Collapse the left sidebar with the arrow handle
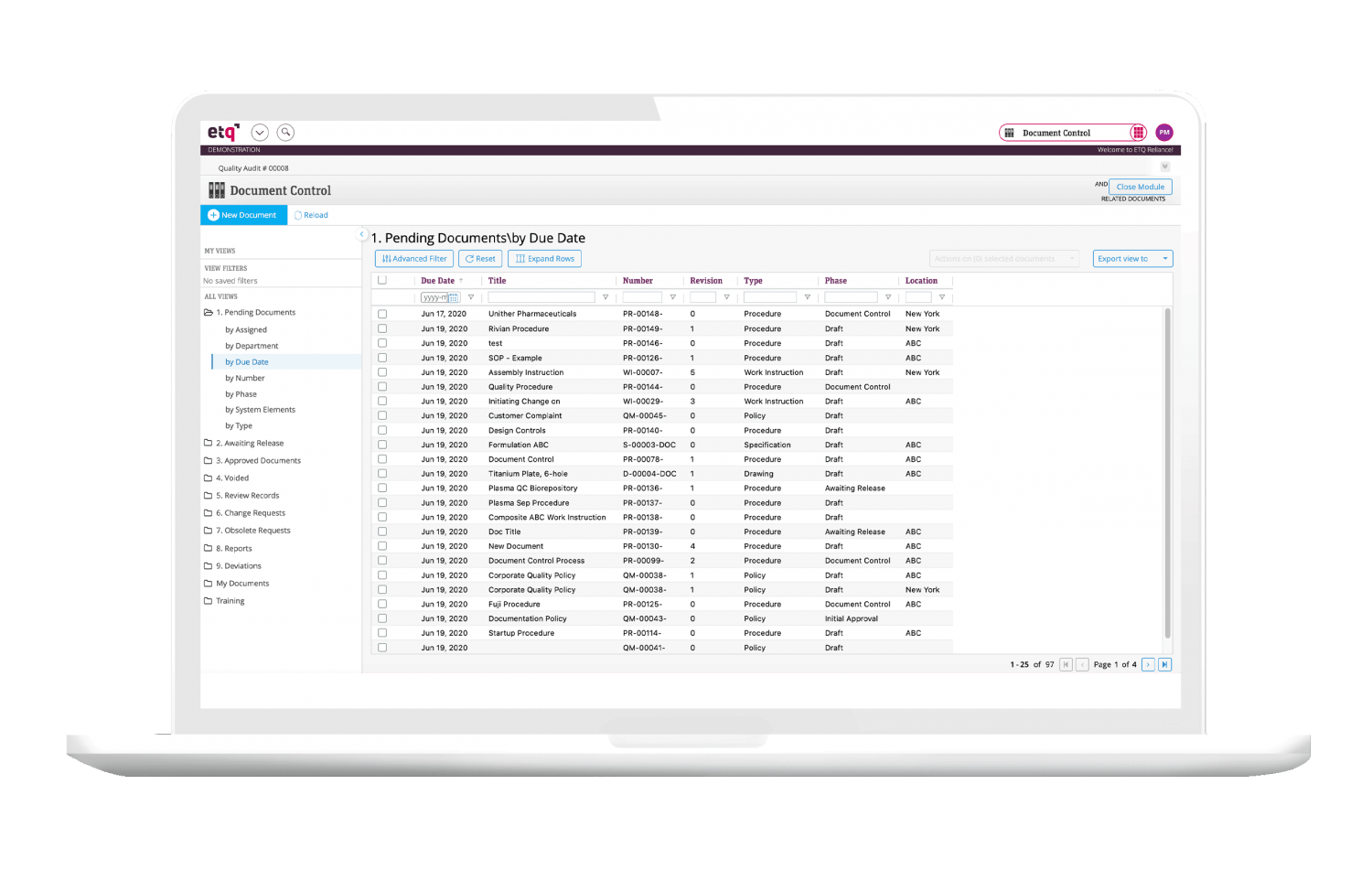1372x870 pixels. pos(362,235)
